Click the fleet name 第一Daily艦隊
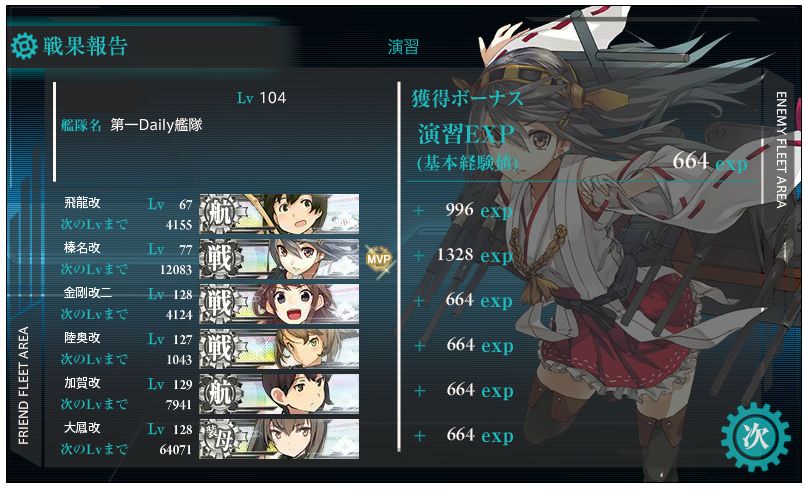The width and height of the screenshot is (805, 489). [156, 125]
